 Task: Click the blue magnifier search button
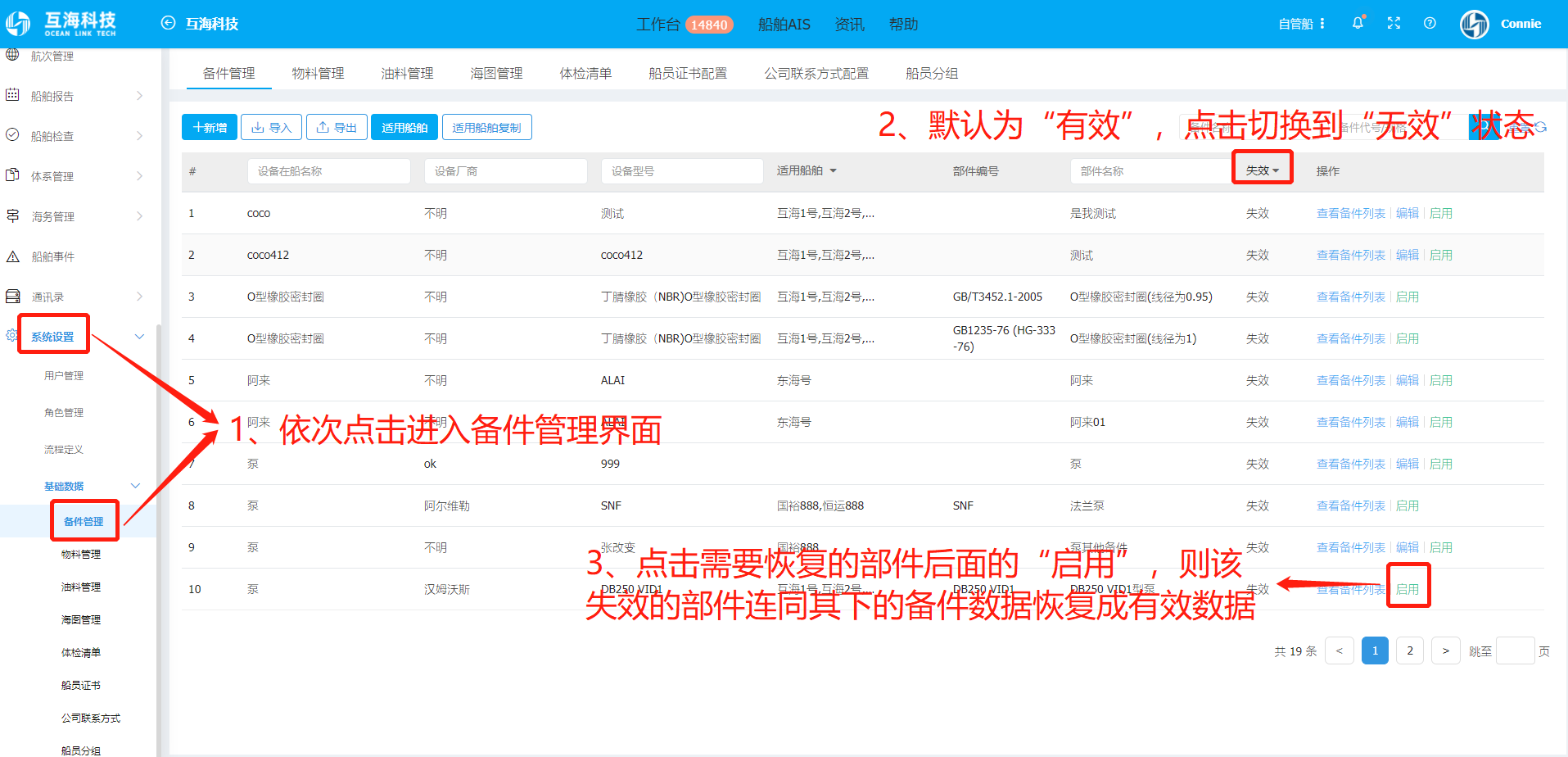1484,127
